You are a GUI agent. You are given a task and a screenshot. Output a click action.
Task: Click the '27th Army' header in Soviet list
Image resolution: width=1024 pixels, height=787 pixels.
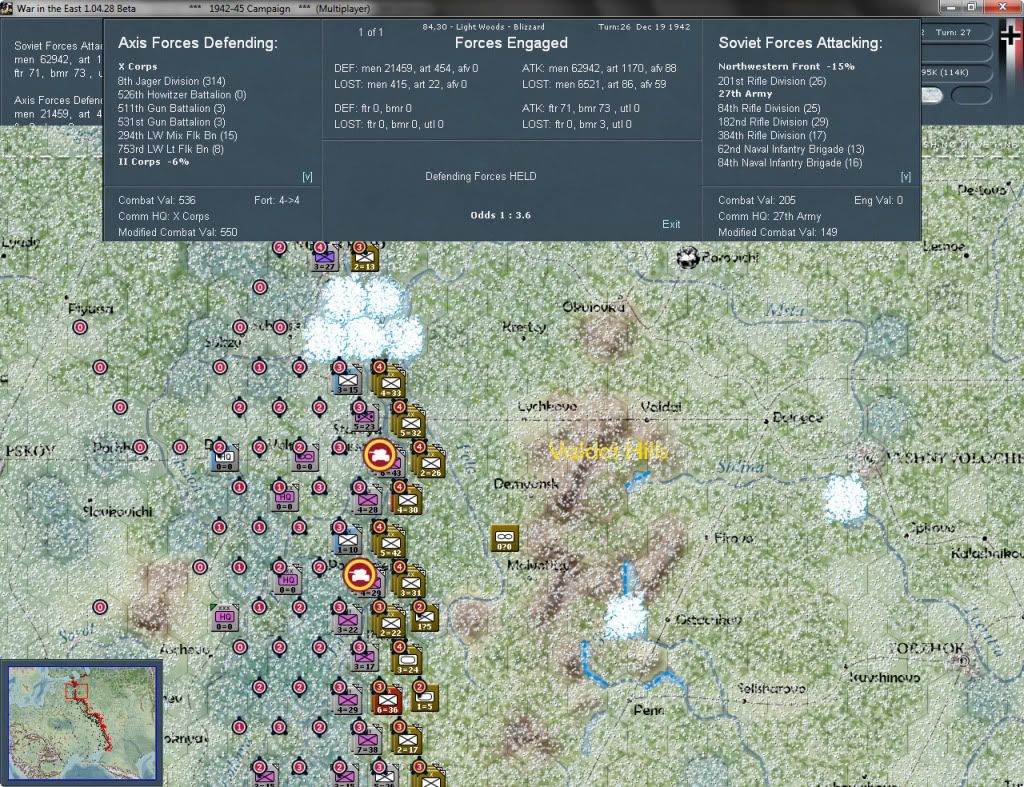[x=745, y=94]
